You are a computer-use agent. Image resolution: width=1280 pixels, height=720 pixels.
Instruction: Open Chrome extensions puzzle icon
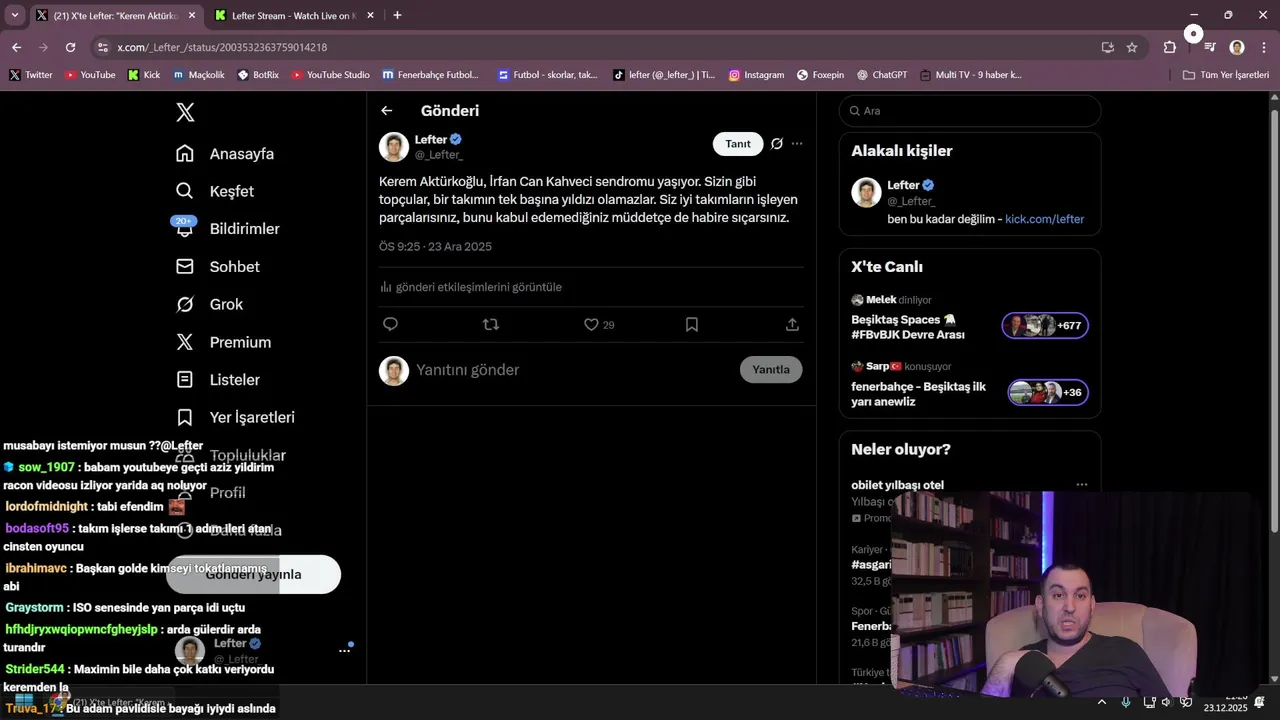pos(1169,47)
